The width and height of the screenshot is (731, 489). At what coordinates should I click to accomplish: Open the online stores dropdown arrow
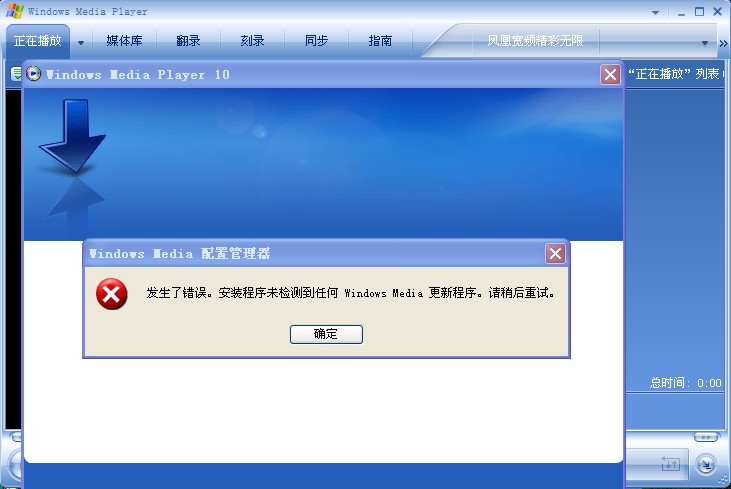[705, 42]
